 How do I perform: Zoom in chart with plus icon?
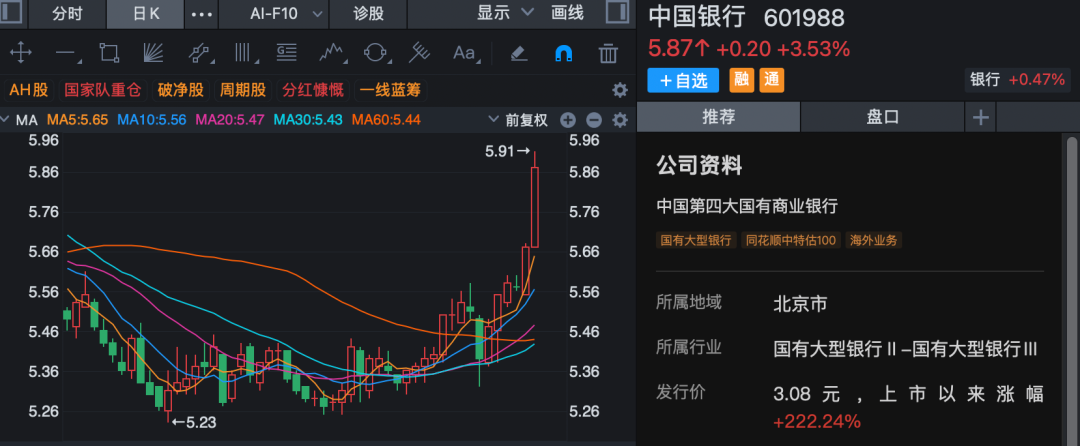(x=568, y=120)
